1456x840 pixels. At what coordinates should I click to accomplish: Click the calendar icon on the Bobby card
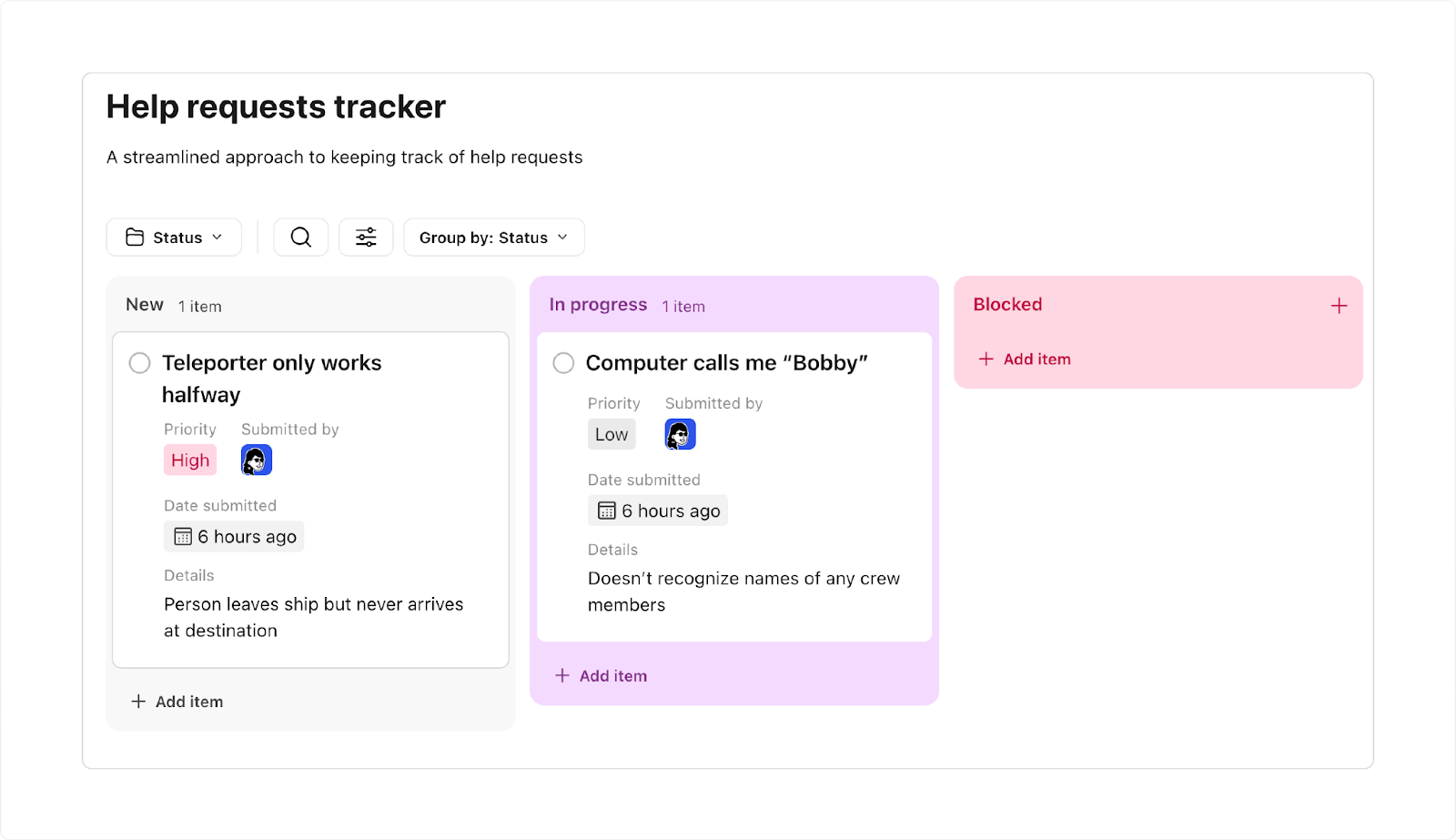(606, 511)
